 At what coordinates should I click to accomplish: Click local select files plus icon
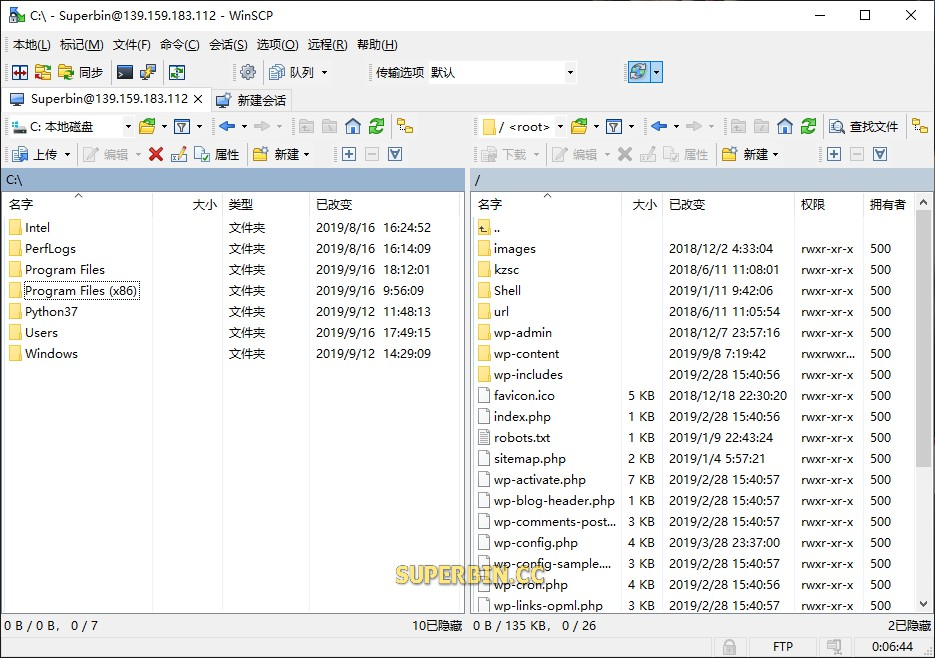(x=349, y=155)
